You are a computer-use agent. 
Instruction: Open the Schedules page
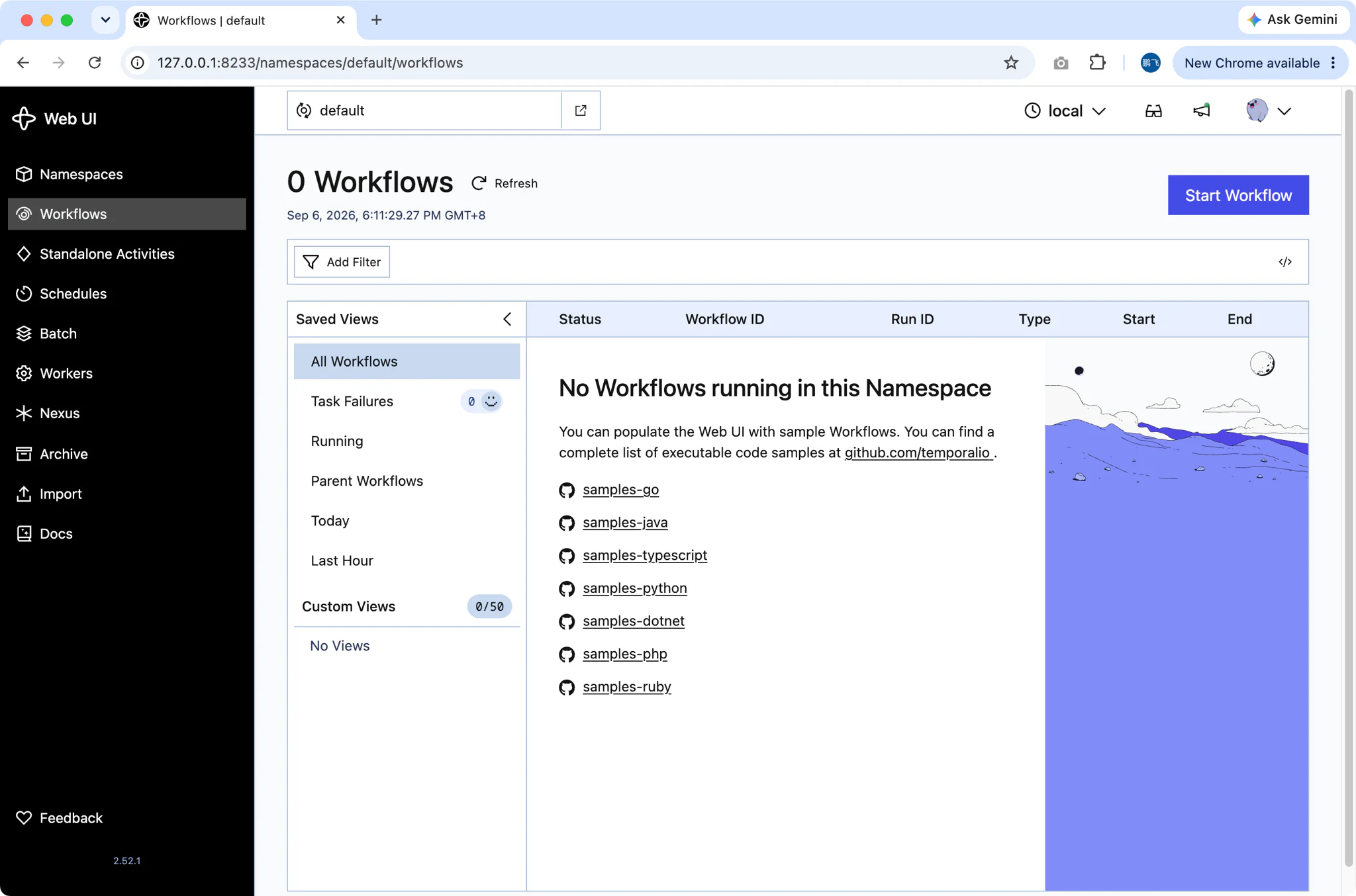[126, 293]
